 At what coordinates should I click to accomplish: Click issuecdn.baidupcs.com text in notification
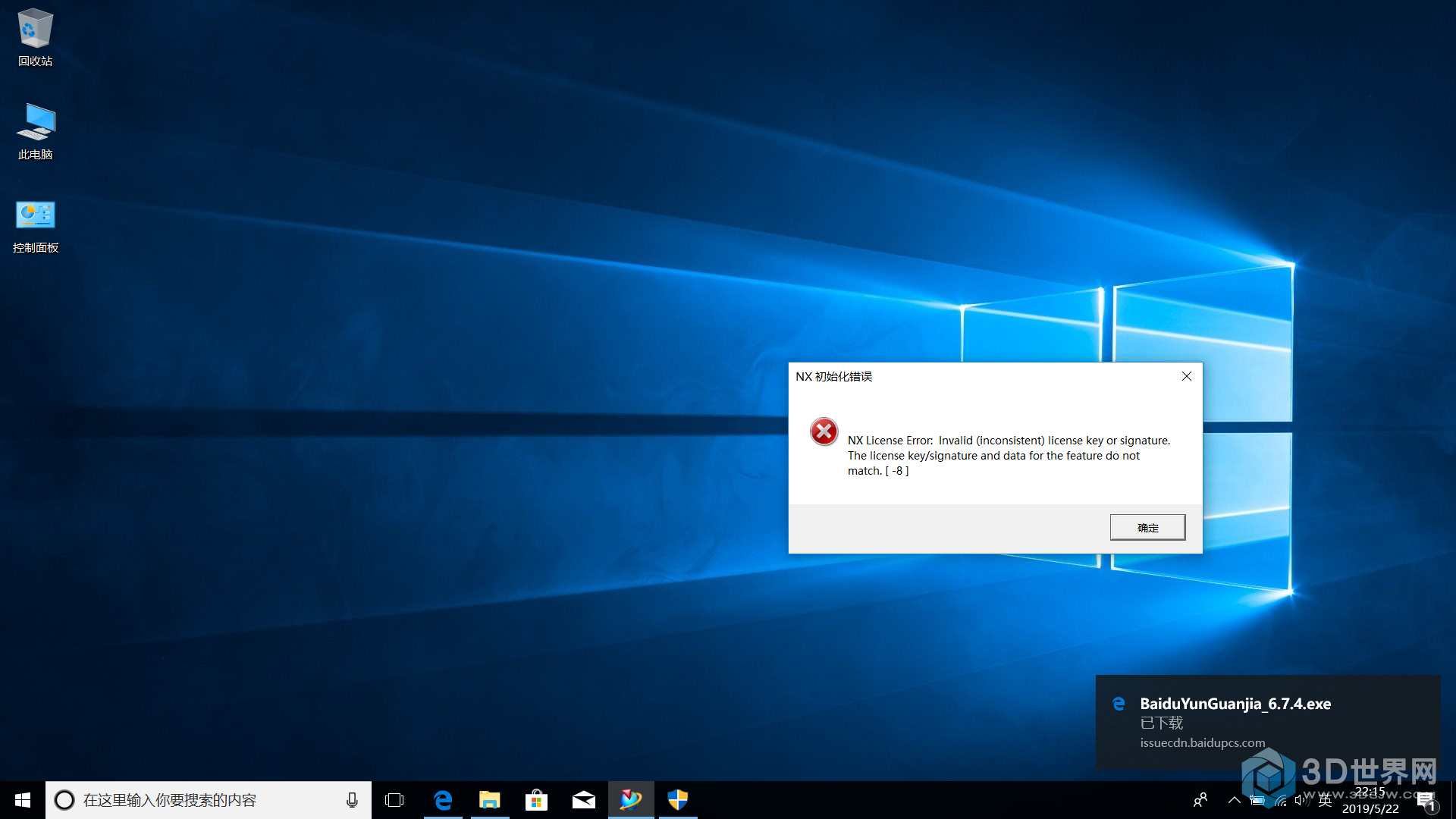(x=1203, y=743)
